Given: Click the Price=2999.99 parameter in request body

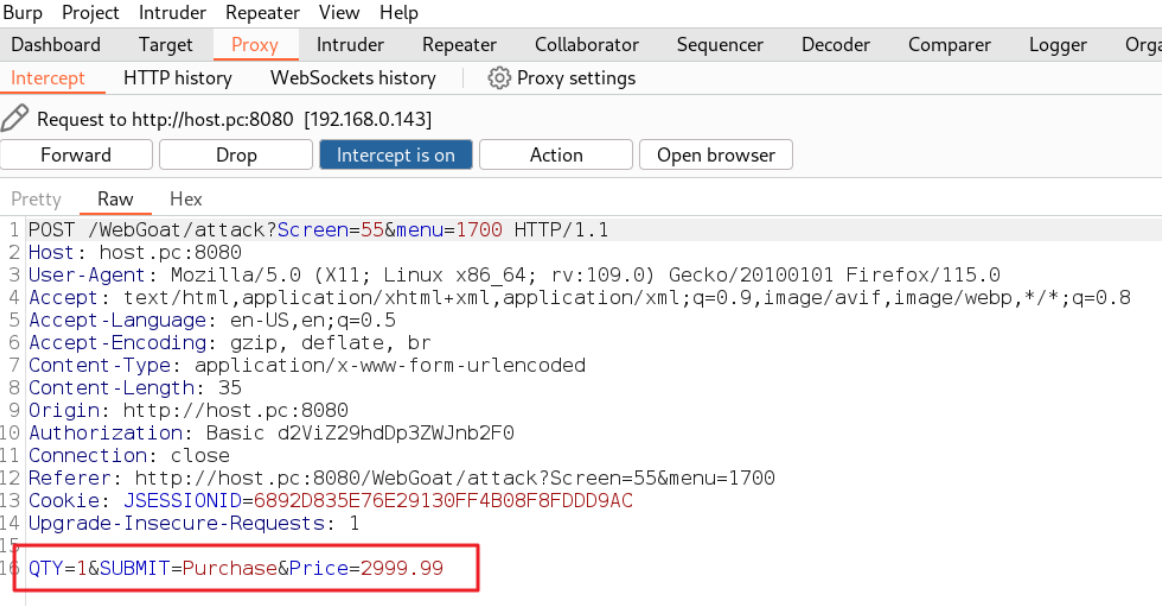Looking at the screenshot, I should [x=366, y=568].
